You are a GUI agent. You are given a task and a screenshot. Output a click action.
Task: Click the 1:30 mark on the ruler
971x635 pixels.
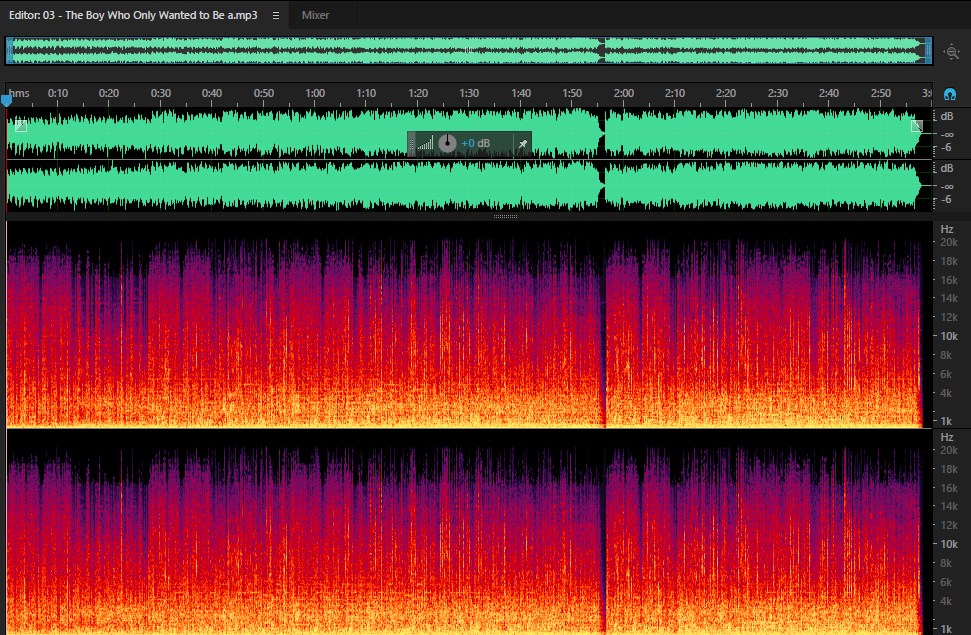coord(469,93)
